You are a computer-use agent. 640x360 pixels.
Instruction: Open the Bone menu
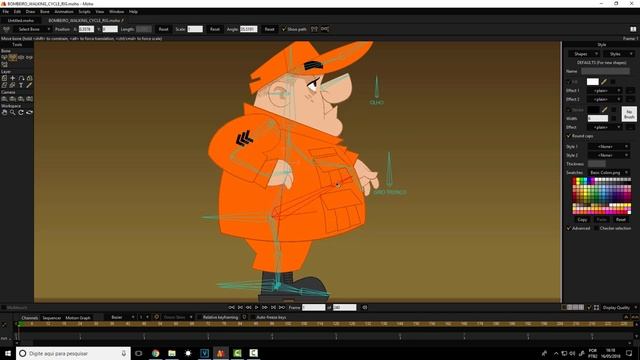[x=44, y=12]
